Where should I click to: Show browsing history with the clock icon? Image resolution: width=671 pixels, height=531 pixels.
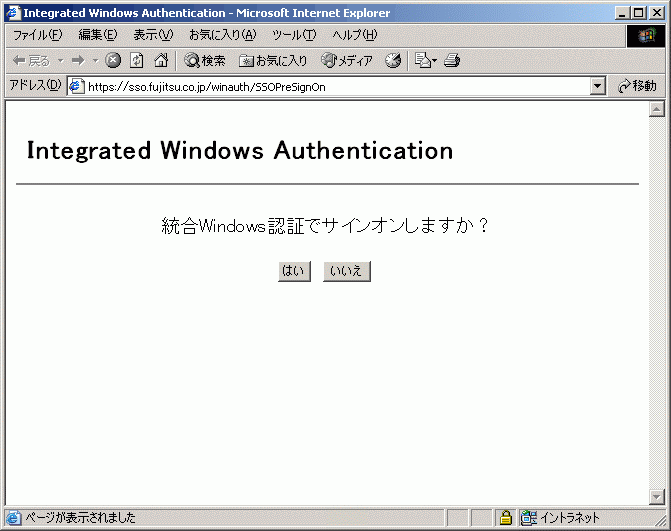pos(393,61)
